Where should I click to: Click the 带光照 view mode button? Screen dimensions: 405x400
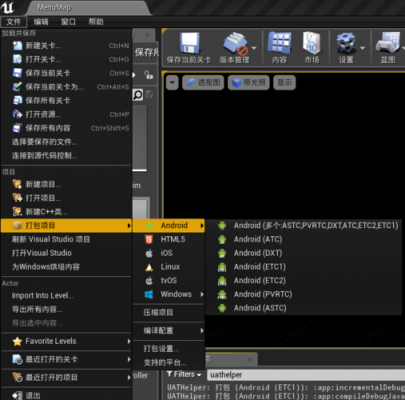pyautogui.click(x=249, y=82)
